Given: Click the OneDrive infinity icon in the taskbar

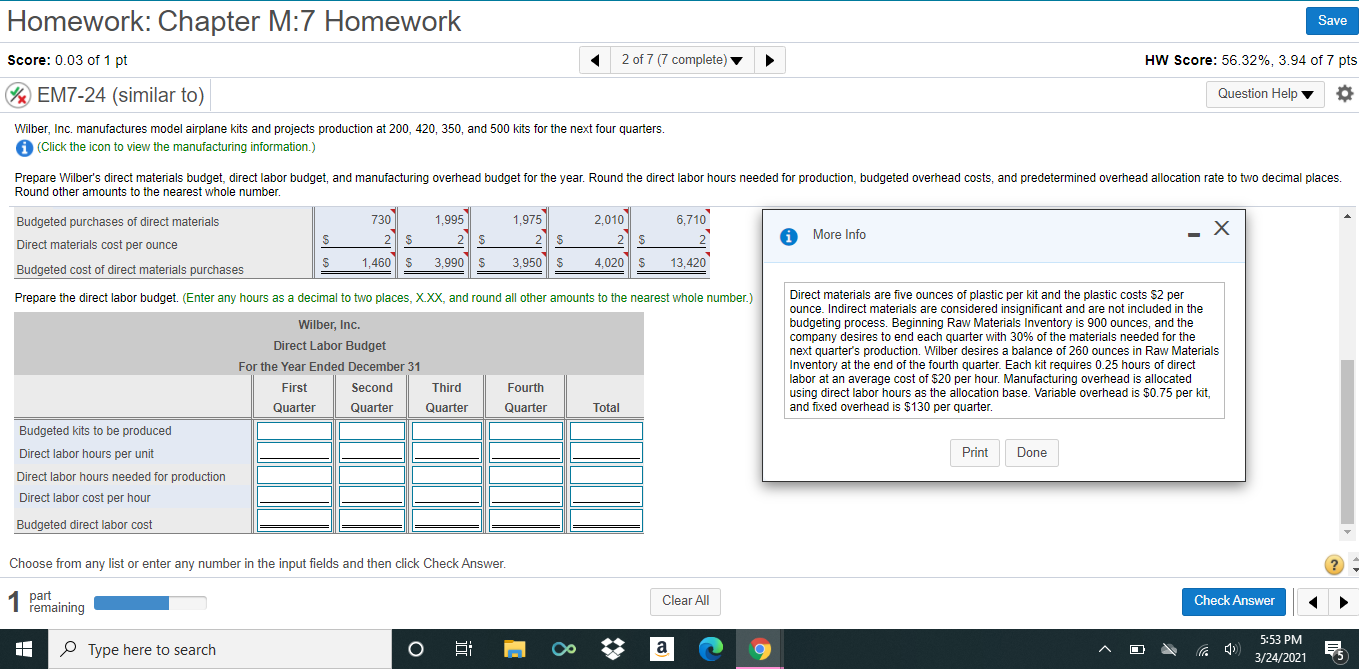Looking at the screenshot, I should click(563, 649).
